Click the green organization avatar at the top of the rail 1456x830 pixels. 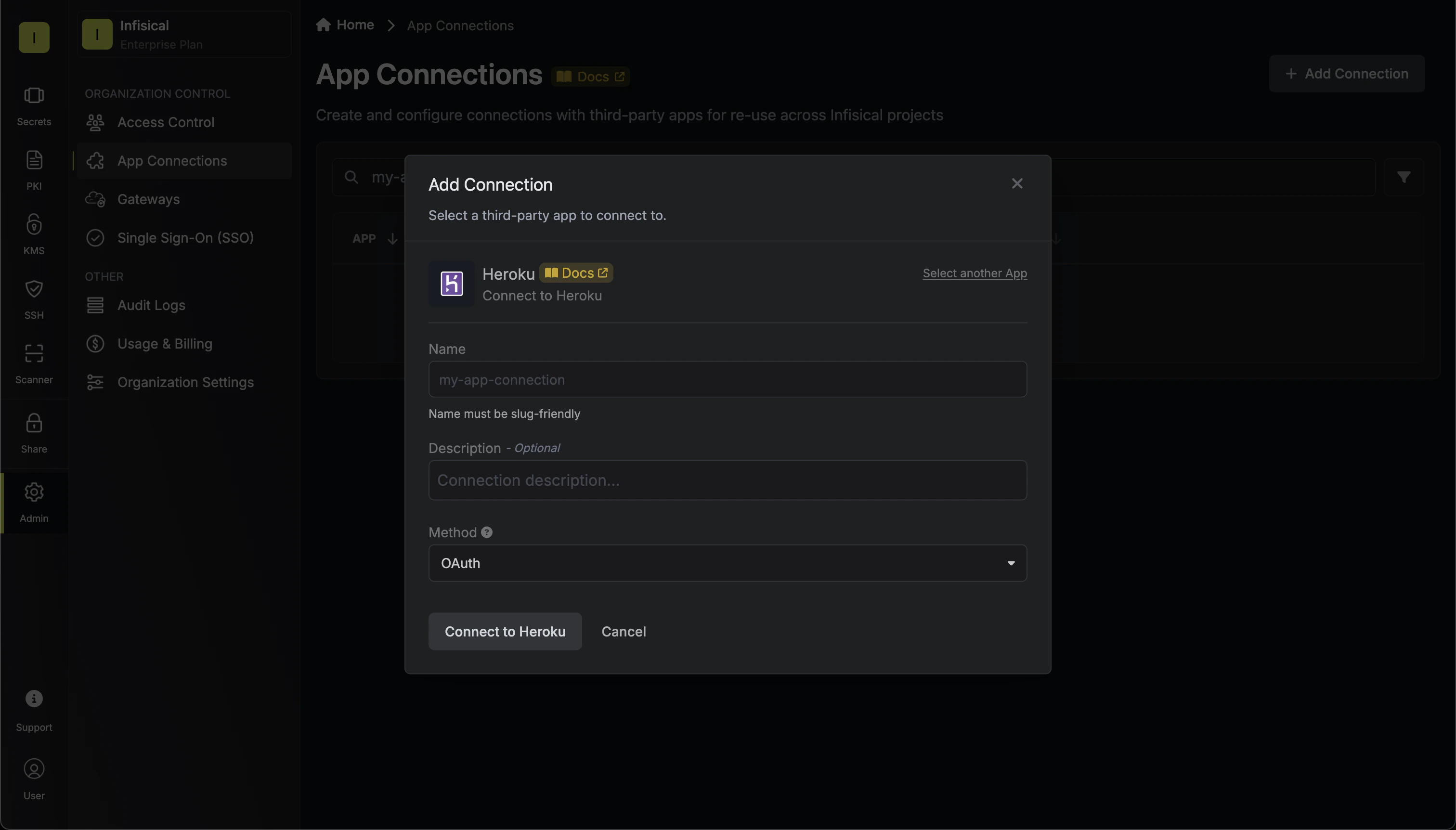34,38
